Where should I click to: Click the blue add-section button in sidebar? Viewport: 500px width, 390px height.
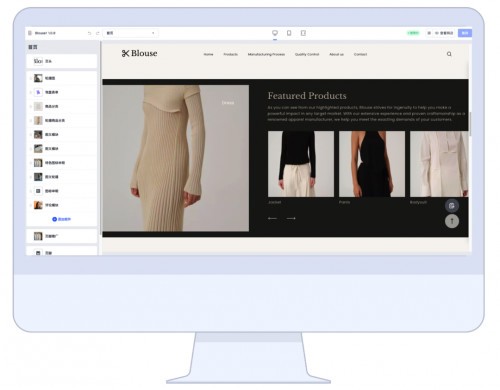[62, 219]
